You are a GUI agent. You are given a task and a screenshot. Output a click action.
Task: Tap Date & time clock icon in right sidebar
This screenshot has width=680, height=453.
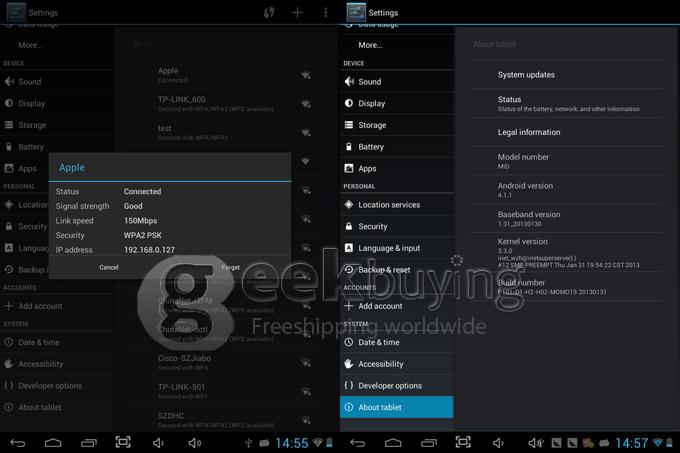coord(349,342)
